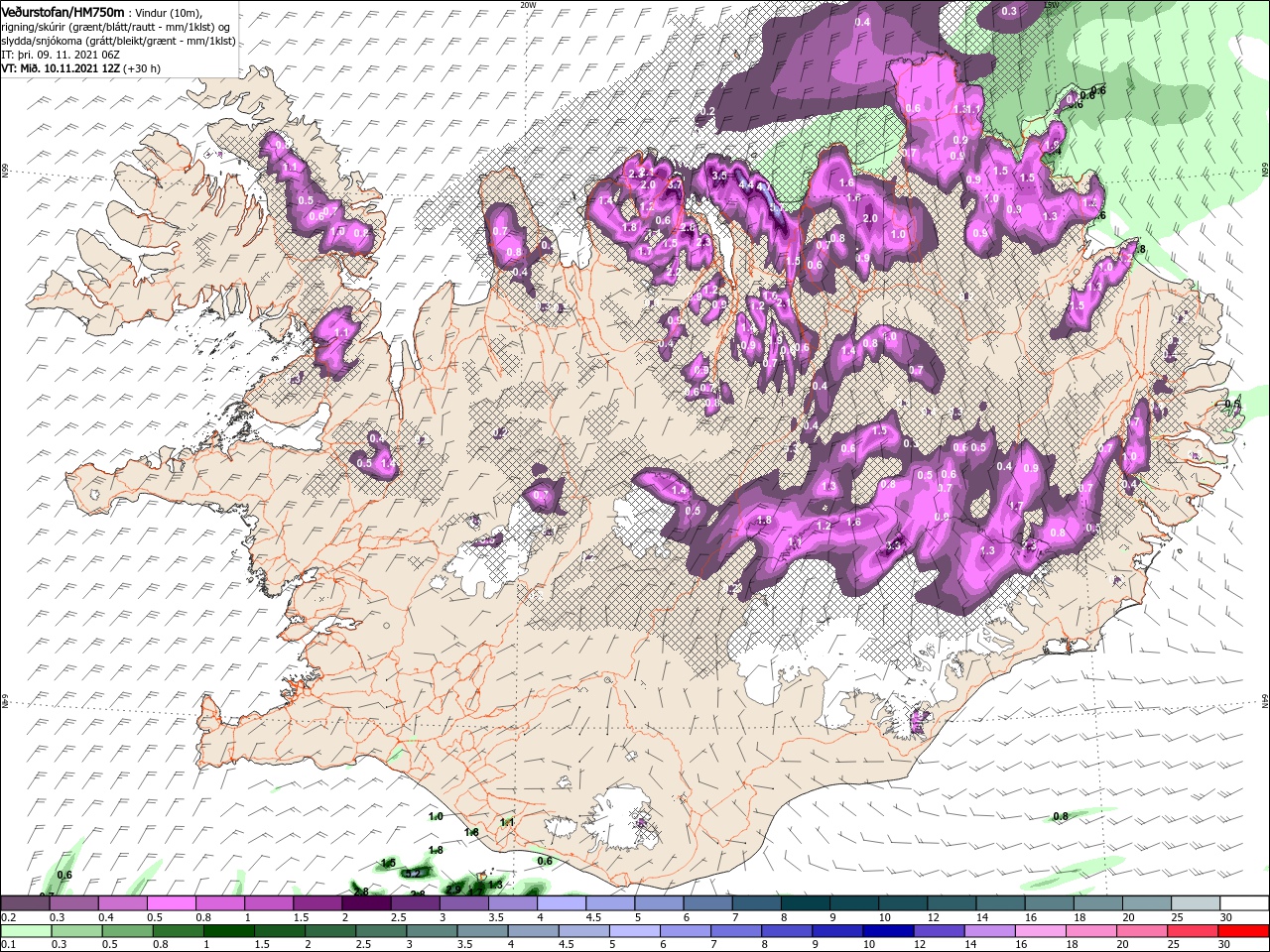
Task: Click the 0.3 value in the top-right green area
Action: click(1010, 11)
